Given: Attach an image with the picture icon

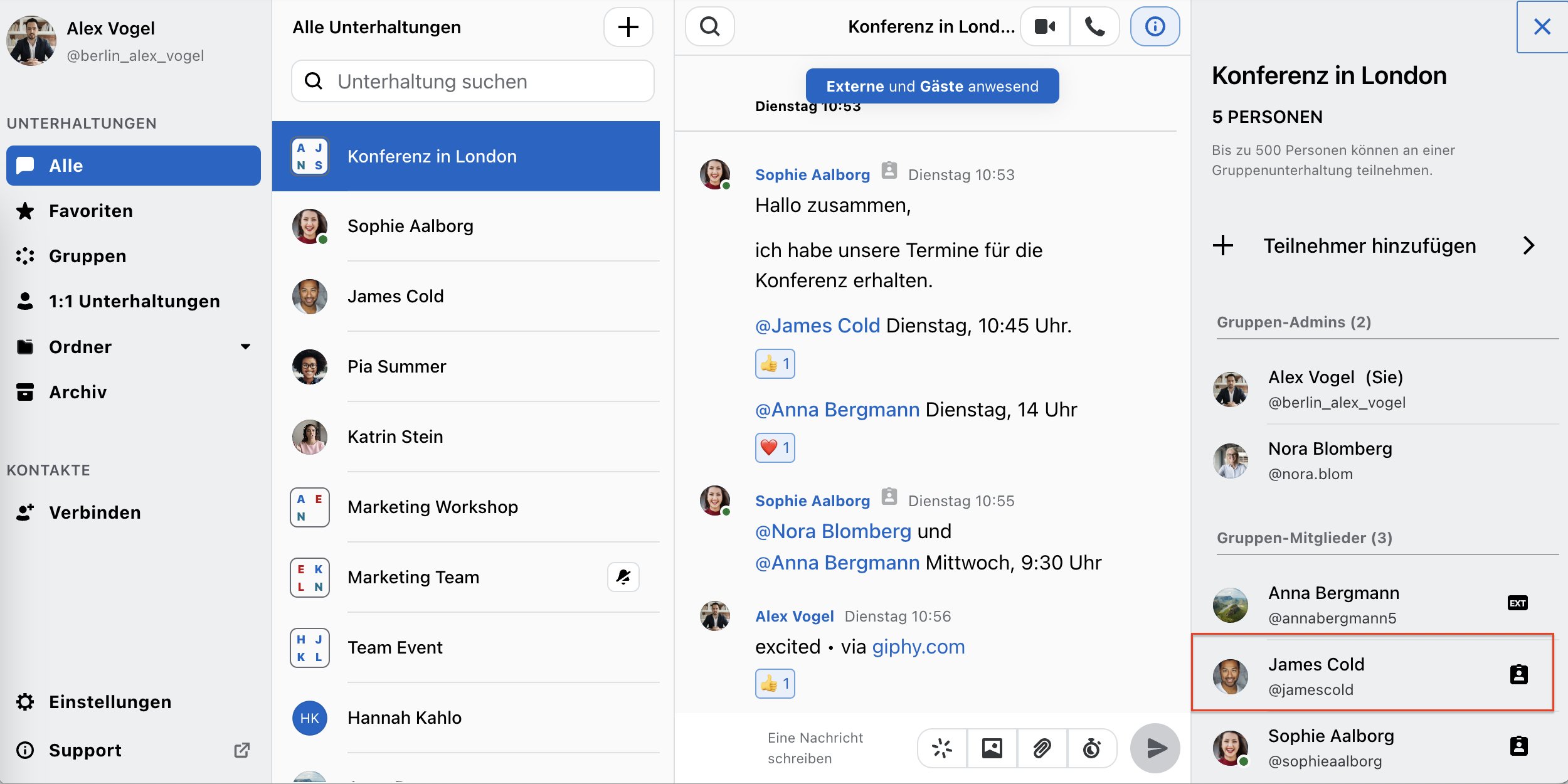Looking at the screenshot, I should 992,748.
